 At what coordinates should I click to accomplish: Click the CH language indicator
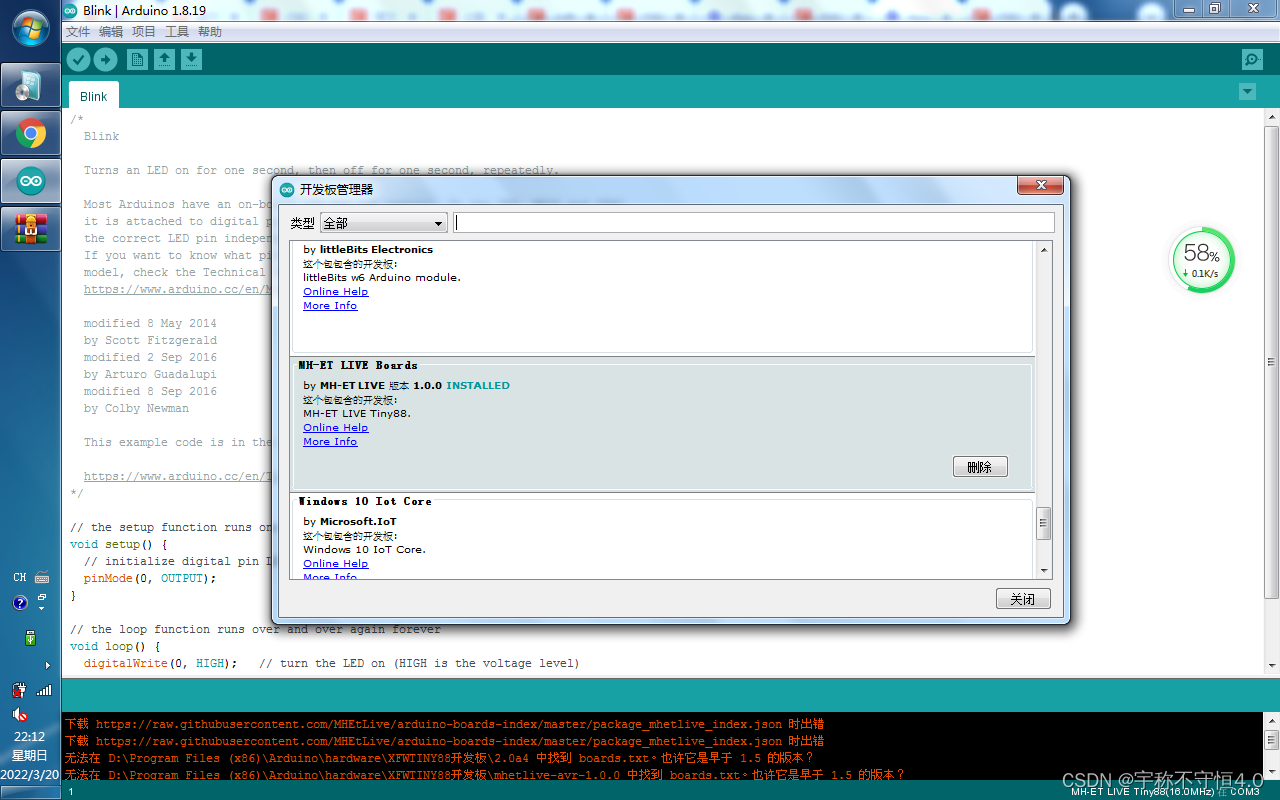click(x=20, y=578)
